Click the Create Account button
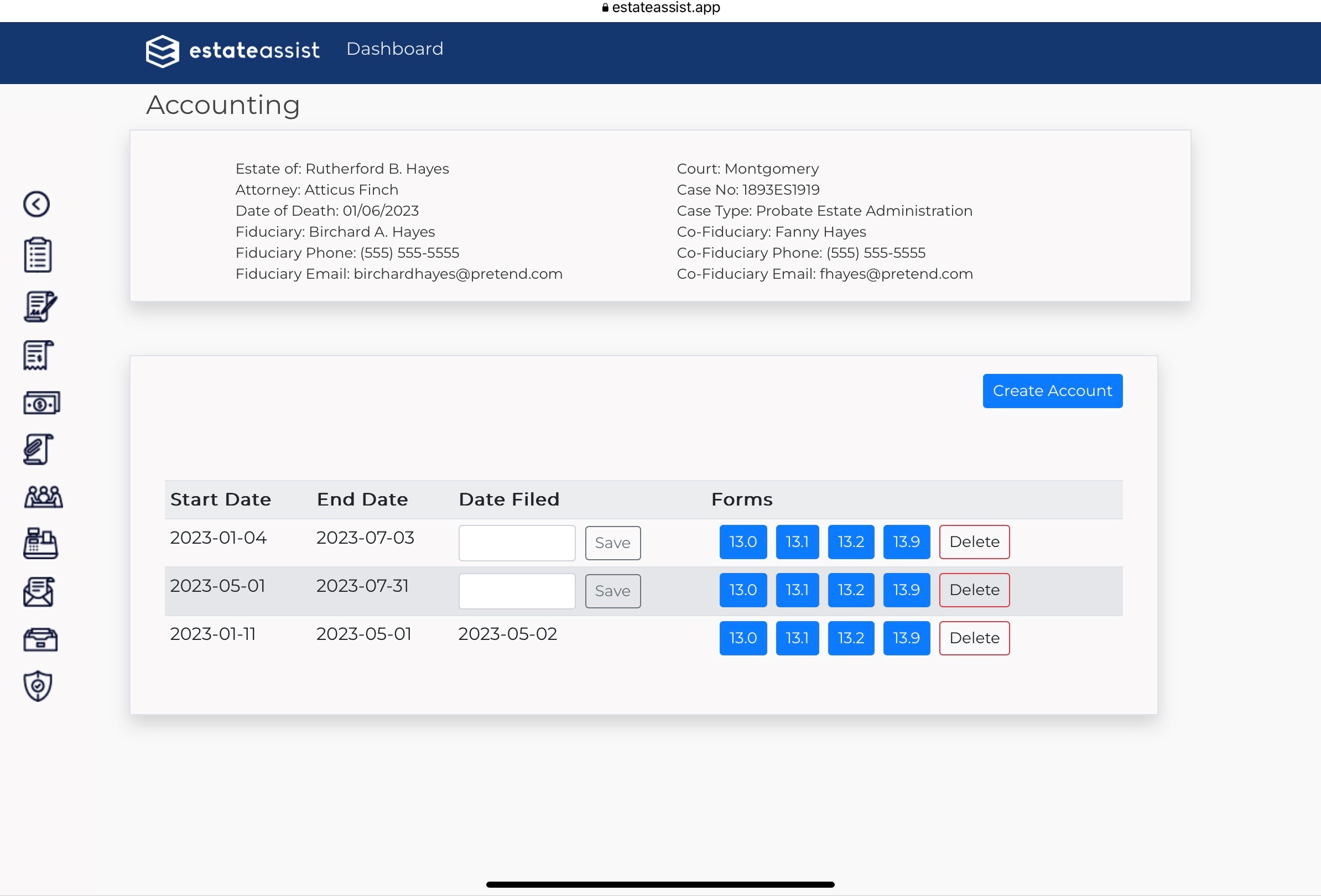 coord(1052,391)
